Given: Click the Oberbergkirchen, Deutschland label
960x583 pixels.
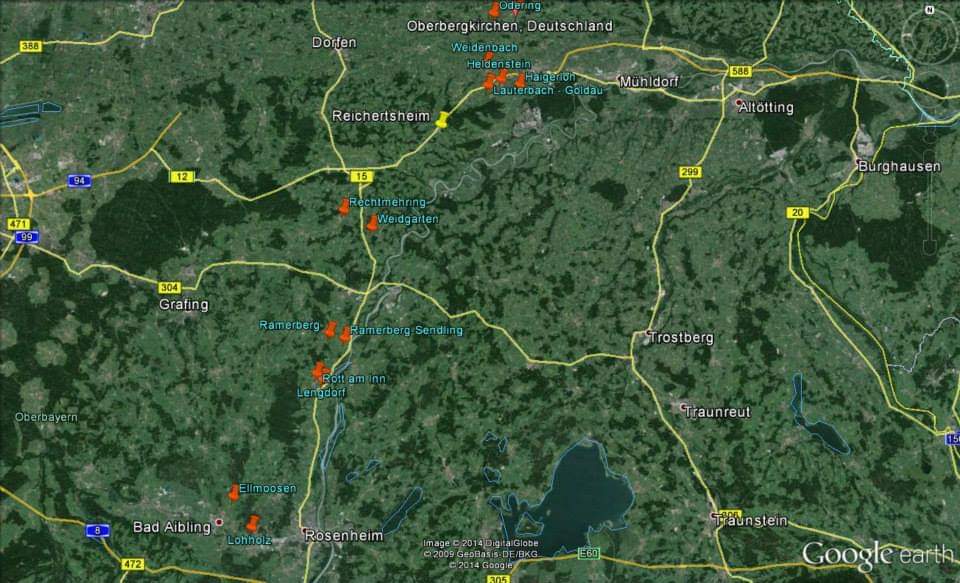Looking at the screenshot, I should pyautogui.click(x=509, y=26).
